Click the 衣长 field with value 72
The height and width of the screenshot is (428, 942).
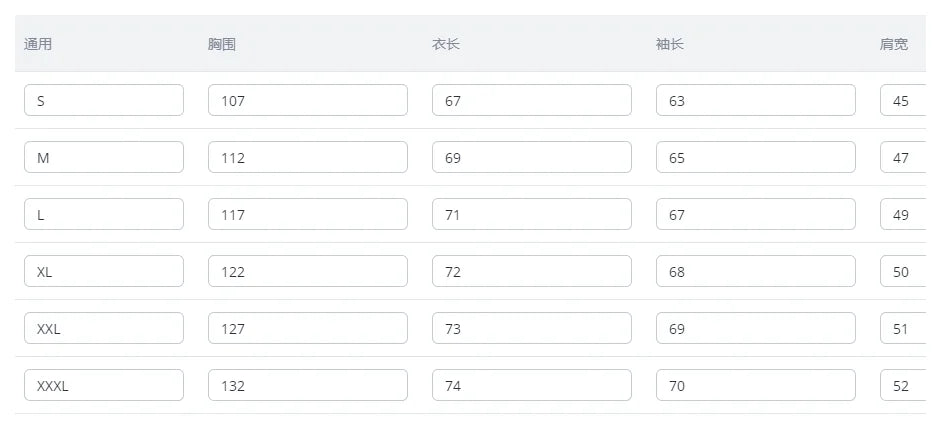tap(531, 271)
